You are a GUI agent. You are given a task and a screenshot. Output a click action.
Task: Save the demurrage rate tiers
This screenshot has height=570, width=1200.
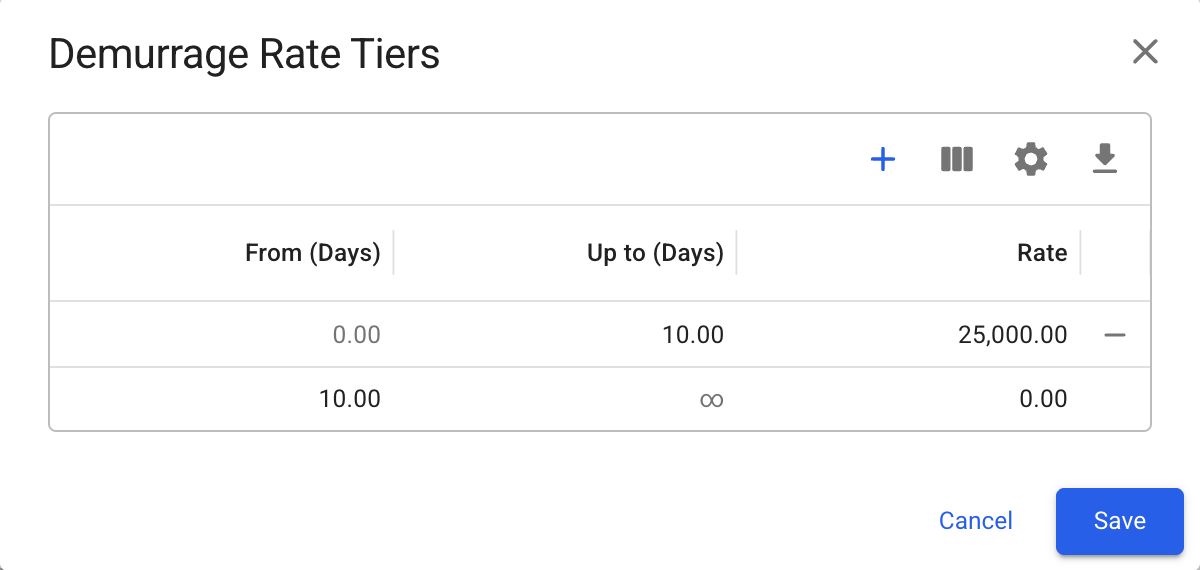1119,521
